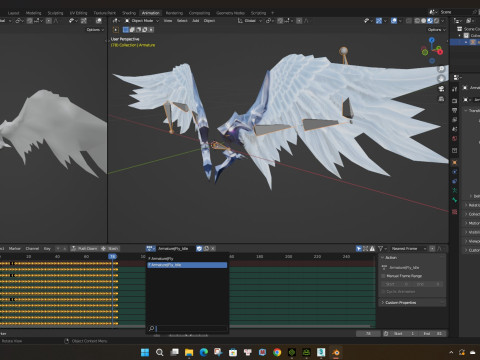
Task: Click the add workspace plus button
Action: 273,13
